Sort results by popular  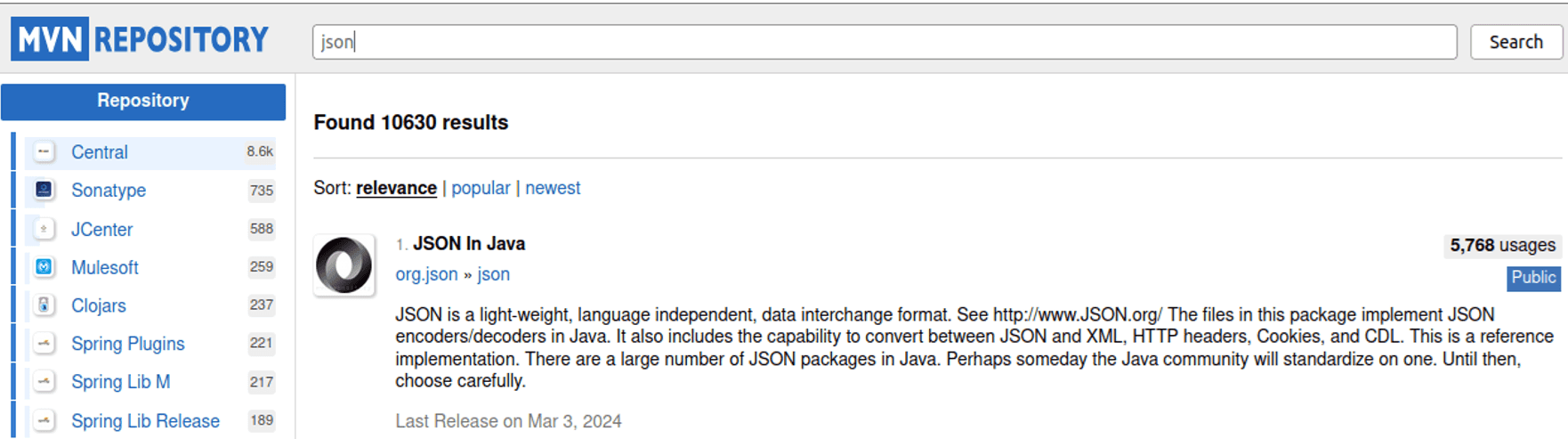(x=481, y=188)
